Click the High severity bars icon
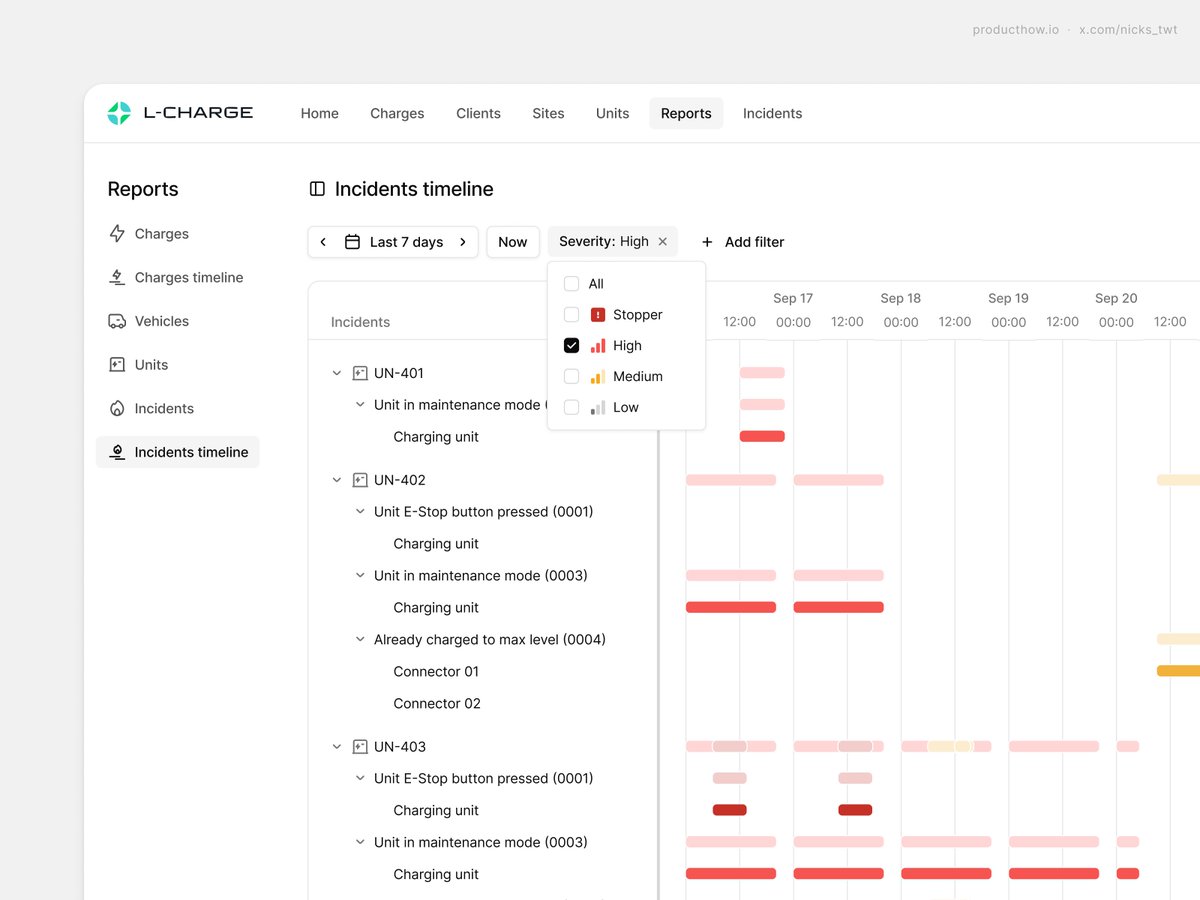 [x=598, y=346]
